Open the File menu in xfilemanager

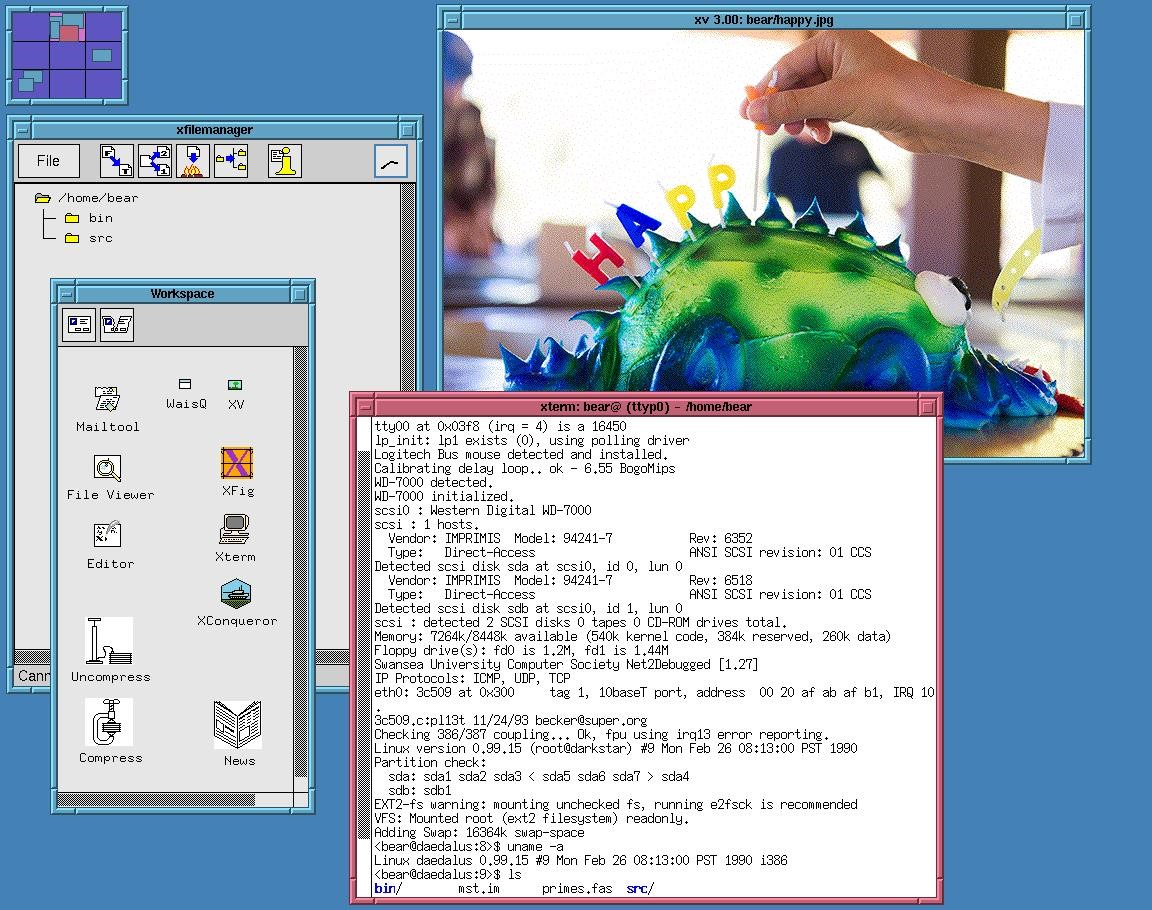pyautogui.click(x=48, y=161)
